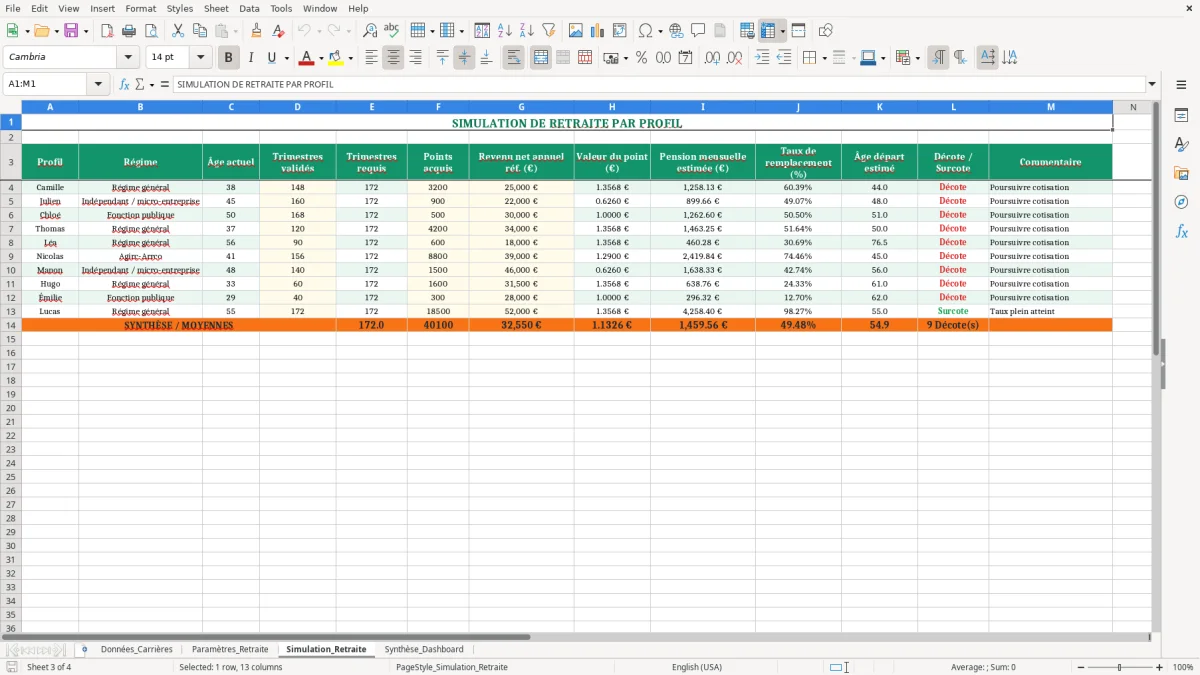This screenshot has width=1200, height=675.
Task: Expand the Name Box dropdown arrow
Action: (98, 84)
